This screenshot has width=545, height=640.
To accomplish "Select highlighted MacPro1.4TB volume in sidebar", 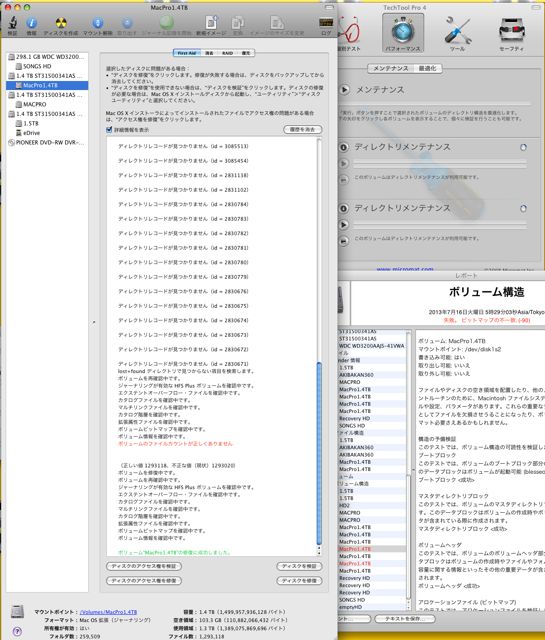I will pos(47,85).
